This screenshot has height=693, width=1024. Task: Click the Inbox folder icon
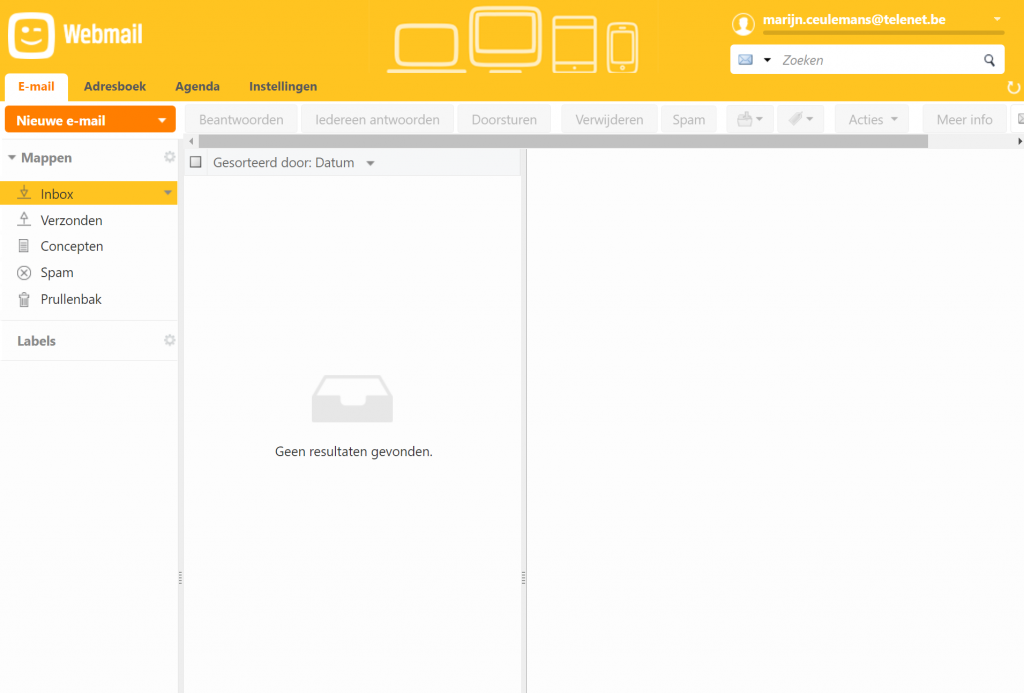[x=24, y=193]
